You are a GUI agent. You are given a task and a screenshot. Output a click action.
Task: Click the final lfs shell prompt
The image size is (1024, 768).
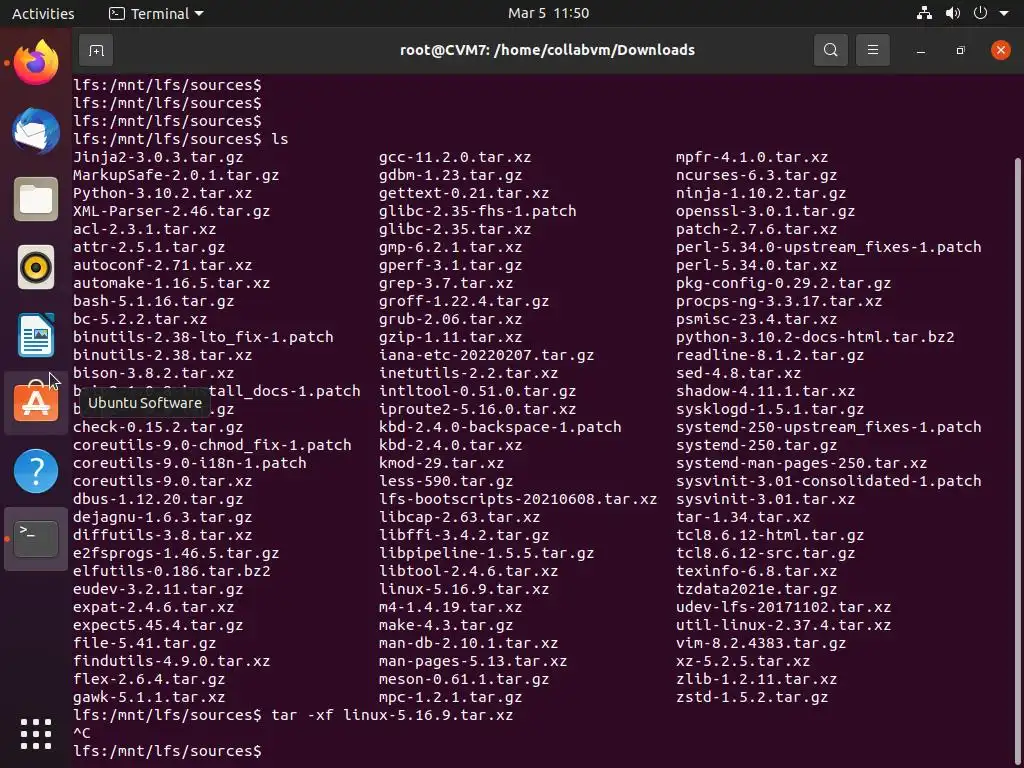click(167, 752)
